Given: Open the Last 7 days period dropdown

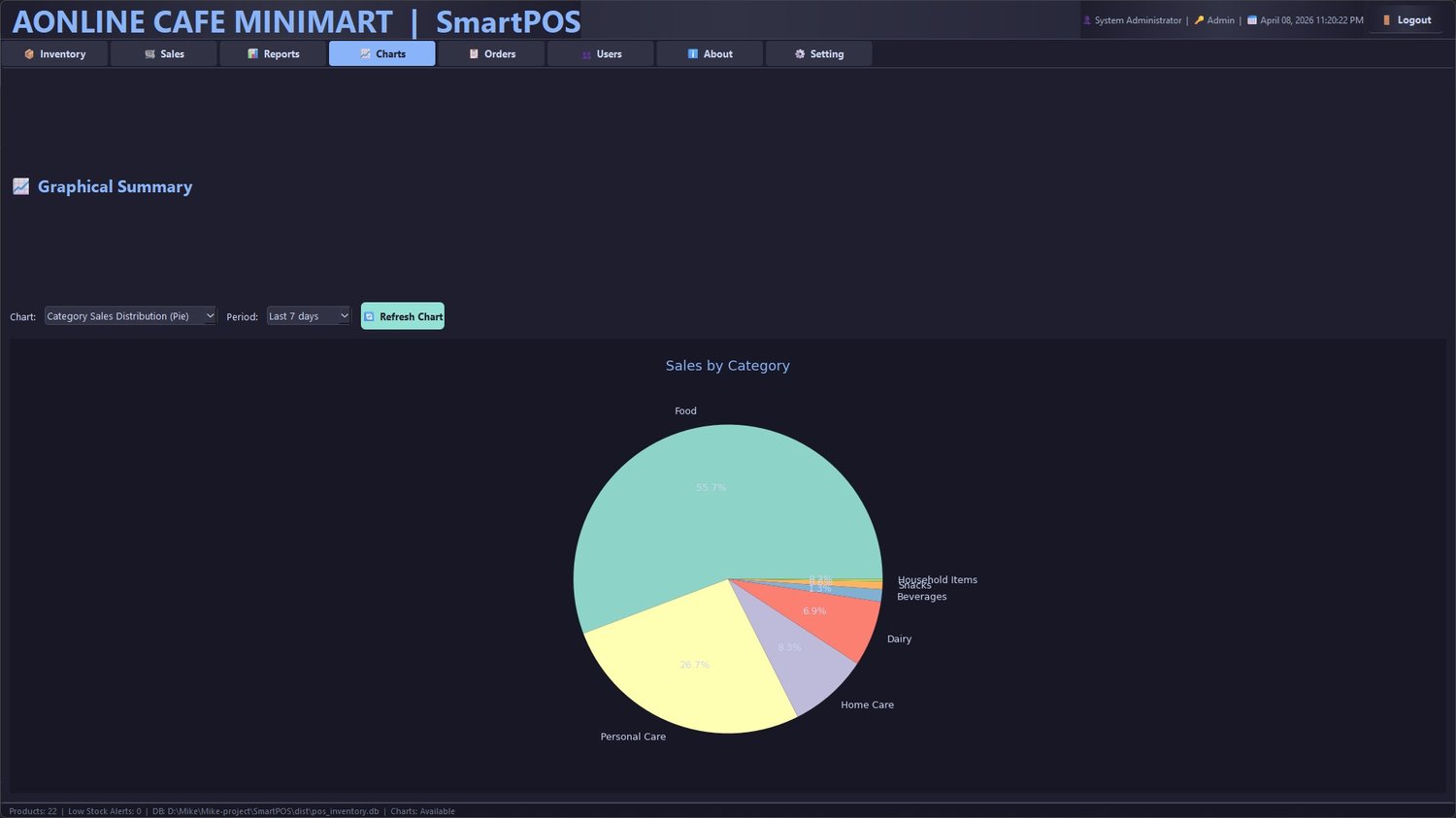Looking at the screenshot, I should (x=309, y=316).
